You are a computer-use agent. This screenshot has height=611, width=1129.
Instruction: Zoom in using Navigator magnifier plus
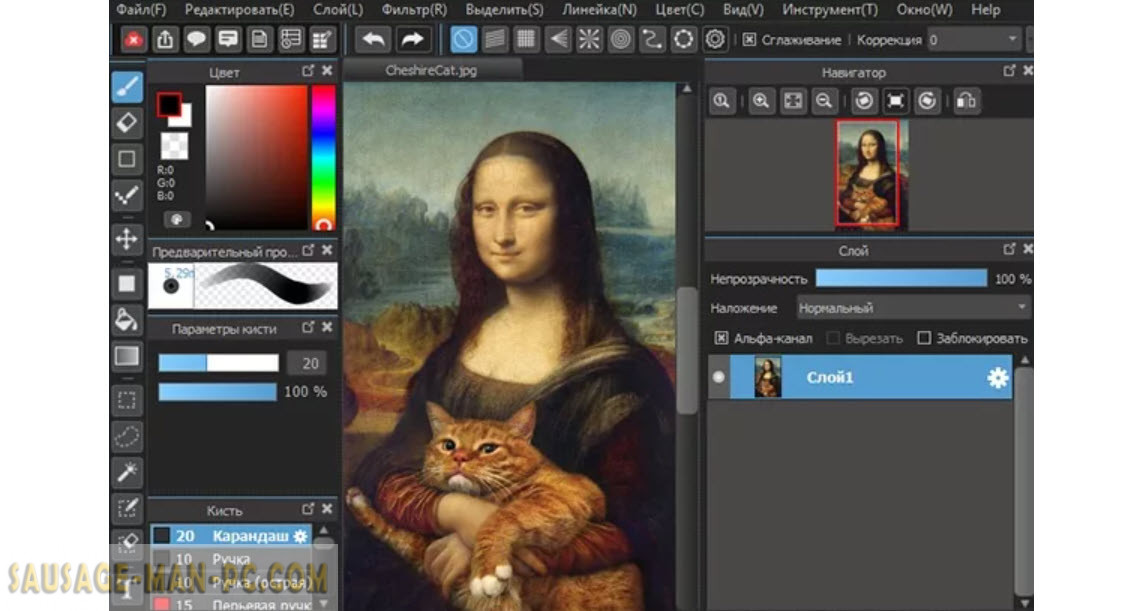[761, 101]
